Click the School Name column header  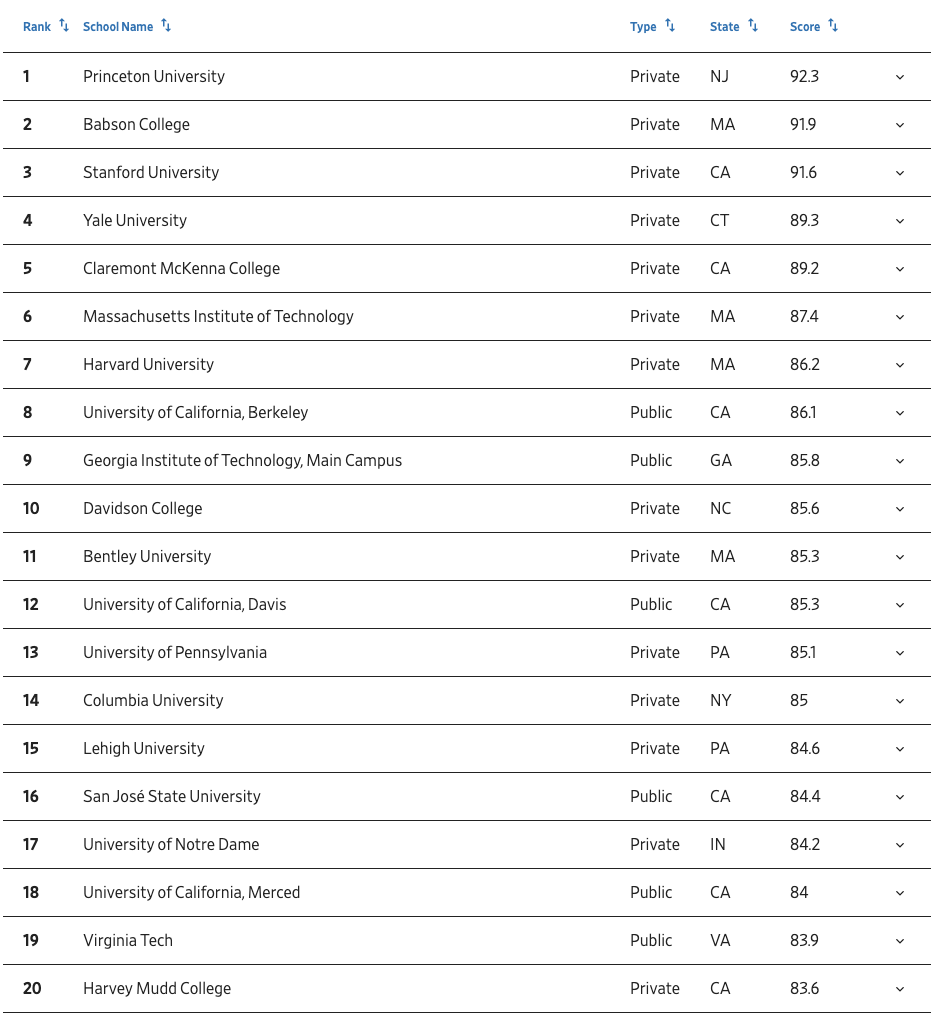pyautogui.click(x=118, y=27)
